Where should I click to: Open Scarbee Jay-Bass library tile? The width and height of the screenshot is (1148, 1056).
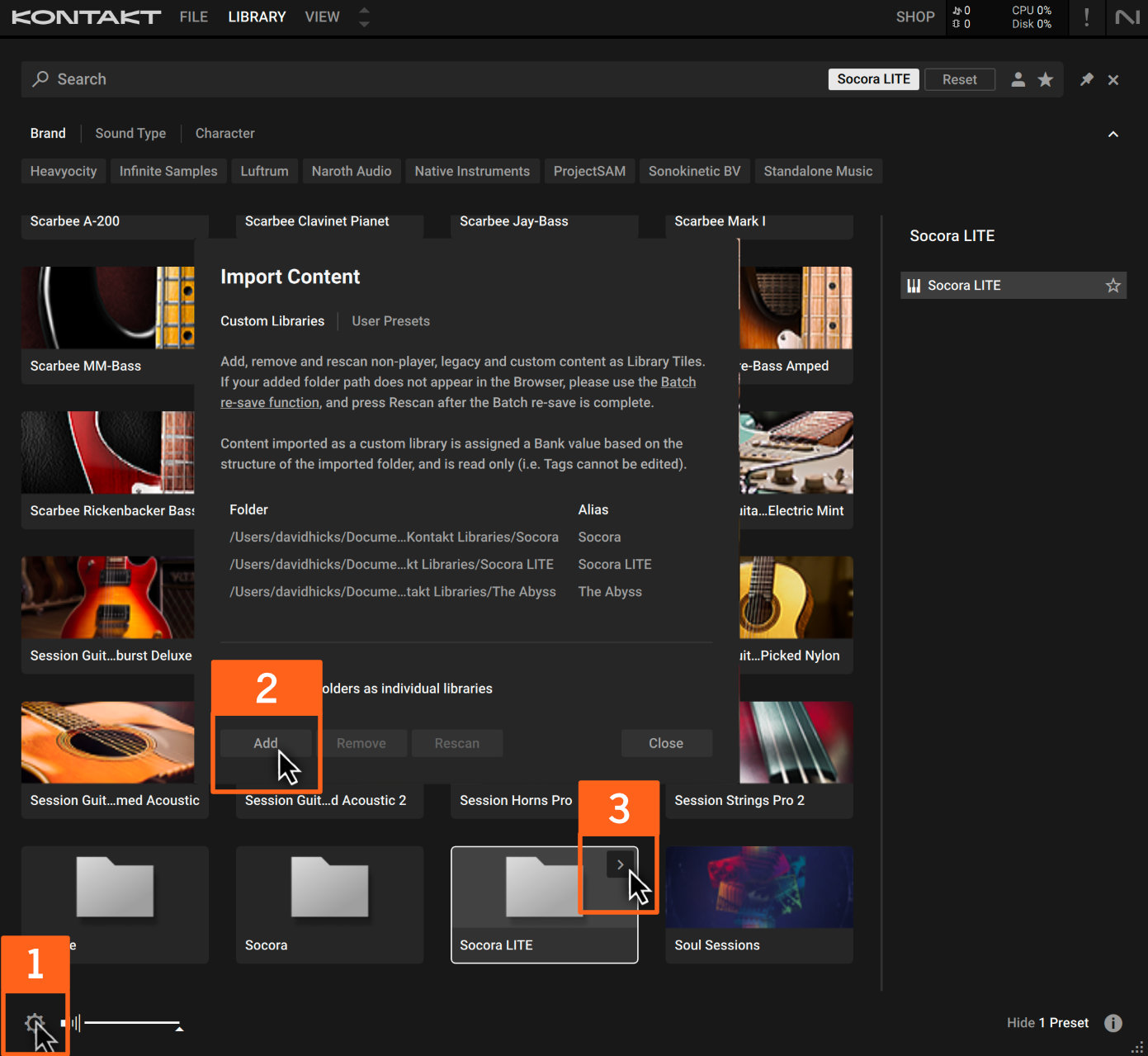coord(545,226)
